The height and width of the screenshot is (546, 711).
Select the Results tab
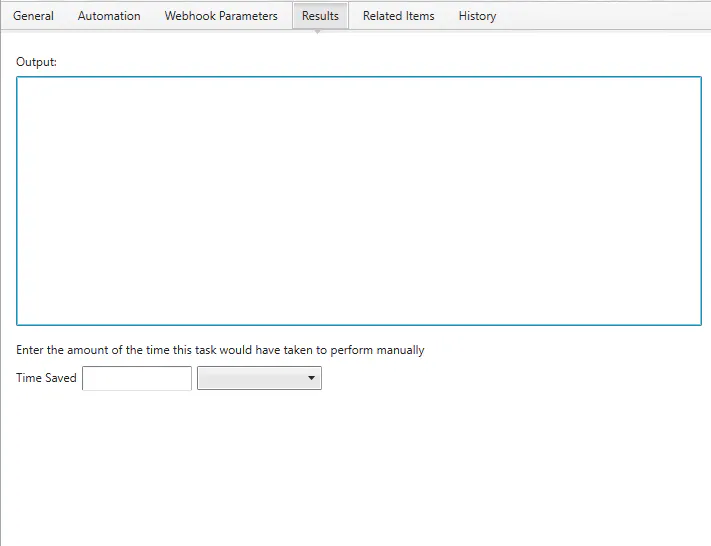pyautogui.click(x=320, y=16)
